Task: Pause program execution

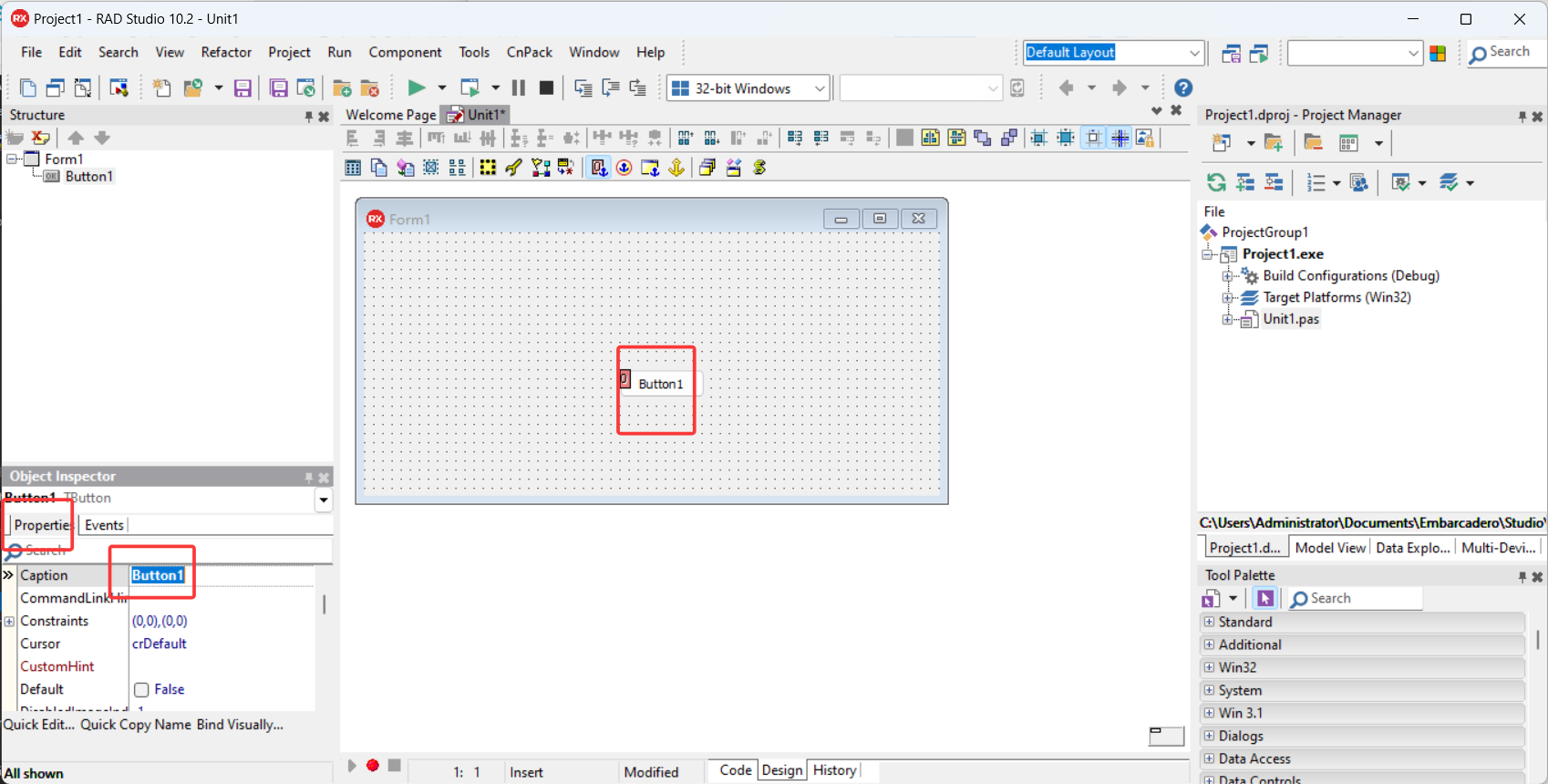Action: point(519,88)
